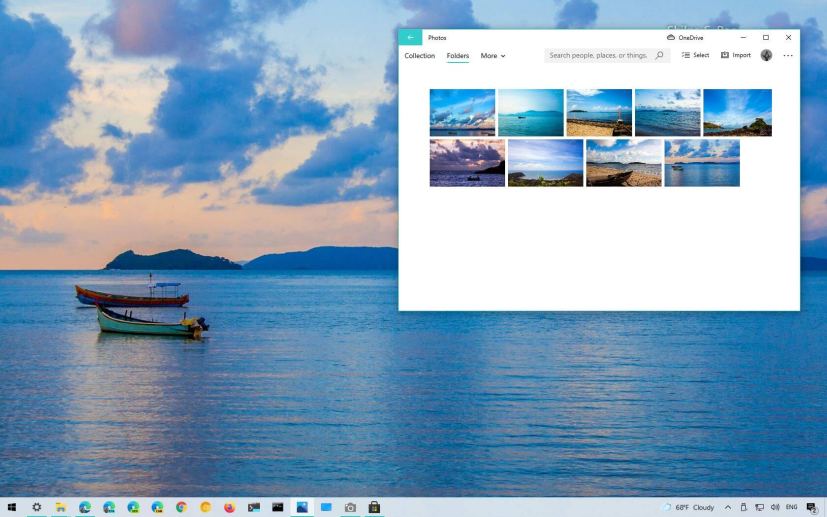Click the search magnifier icon

click(659, 56)
